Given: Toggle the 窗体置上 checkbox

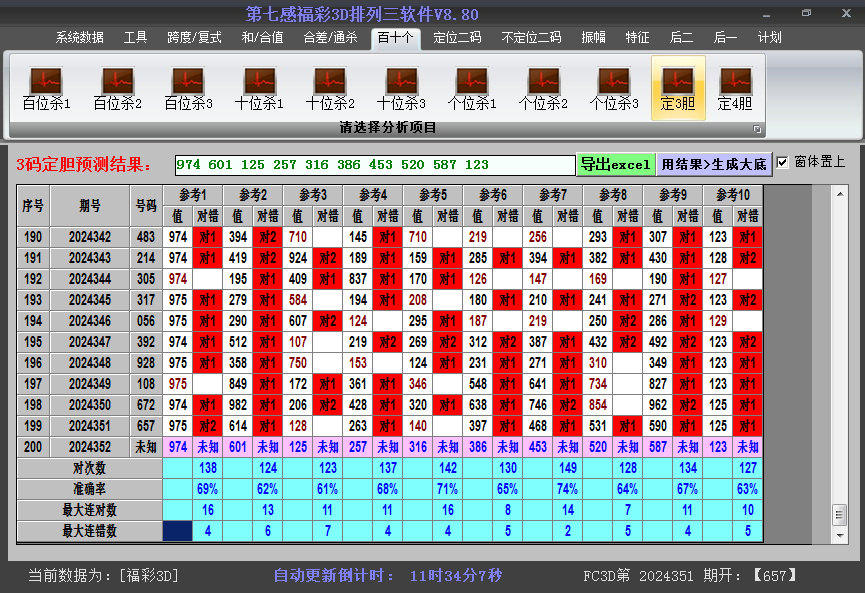Looking at the screenshot, I should 782,162.
